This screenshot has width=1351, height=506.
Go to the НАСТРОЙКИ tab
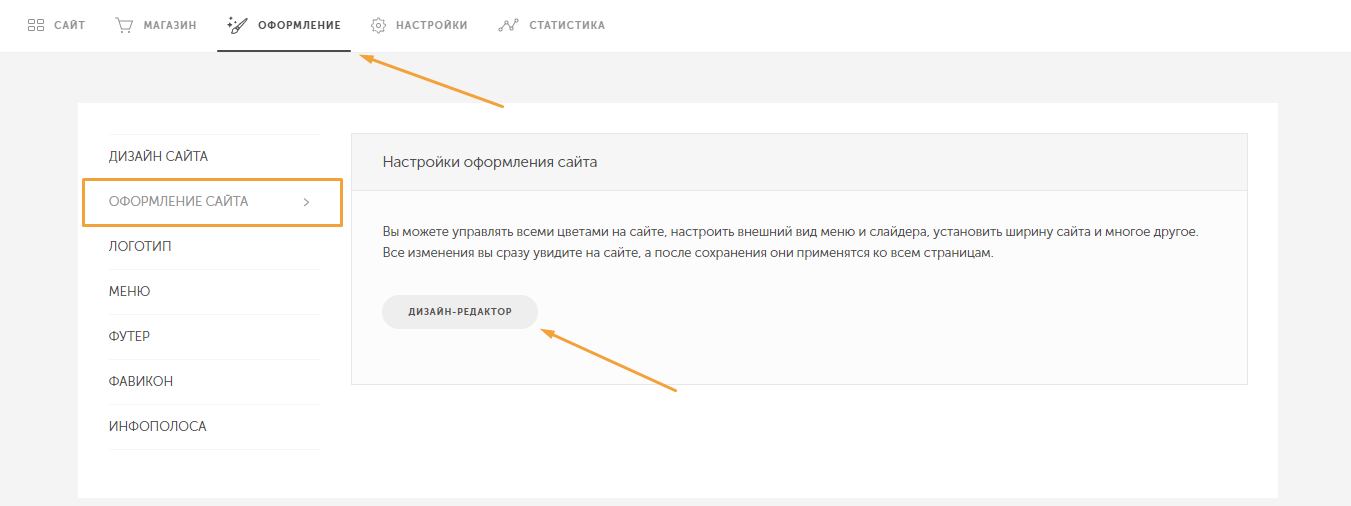point(419,25)
